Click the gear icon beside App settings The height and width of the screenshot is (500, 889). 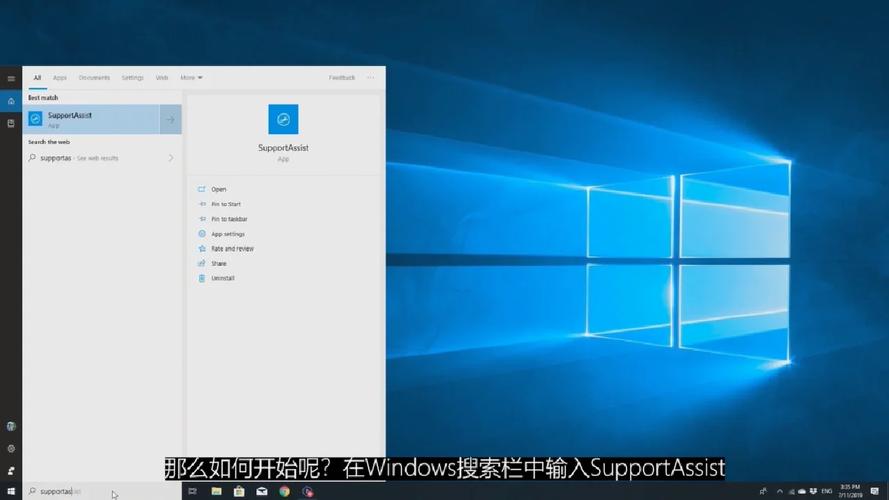click(201, 234)
